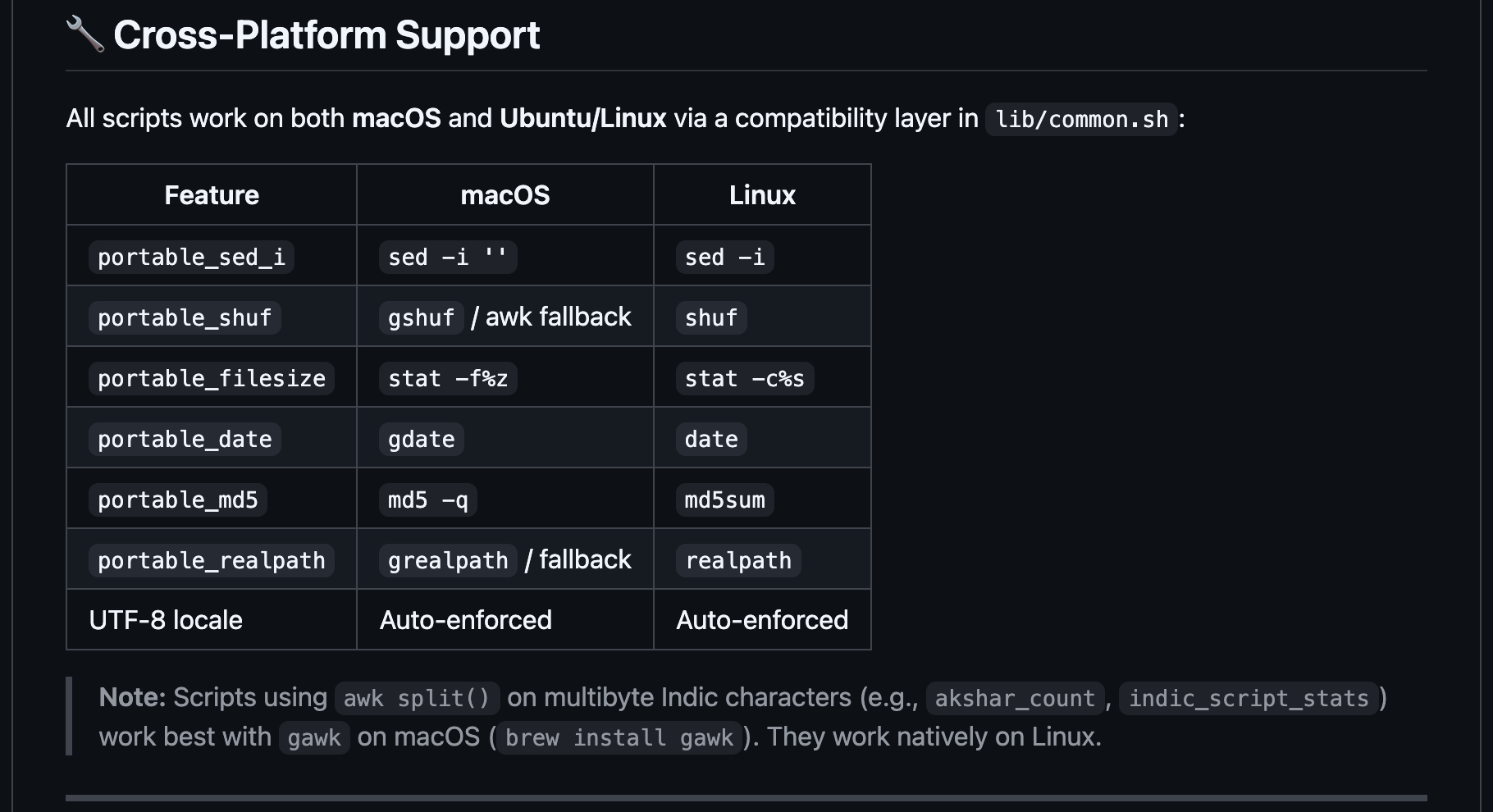Select the portable_sed_i code cell
Image resolution: width=1493 pixels, height=812 pixels.
pyautogui.click(x=191, y=258)
